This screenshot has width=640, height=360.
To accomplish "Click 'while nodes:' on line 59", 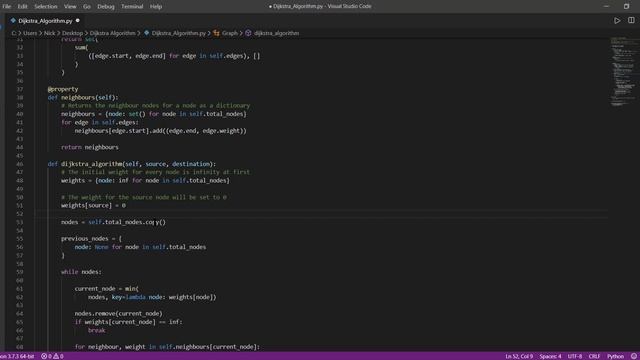I will pos(81,272).
